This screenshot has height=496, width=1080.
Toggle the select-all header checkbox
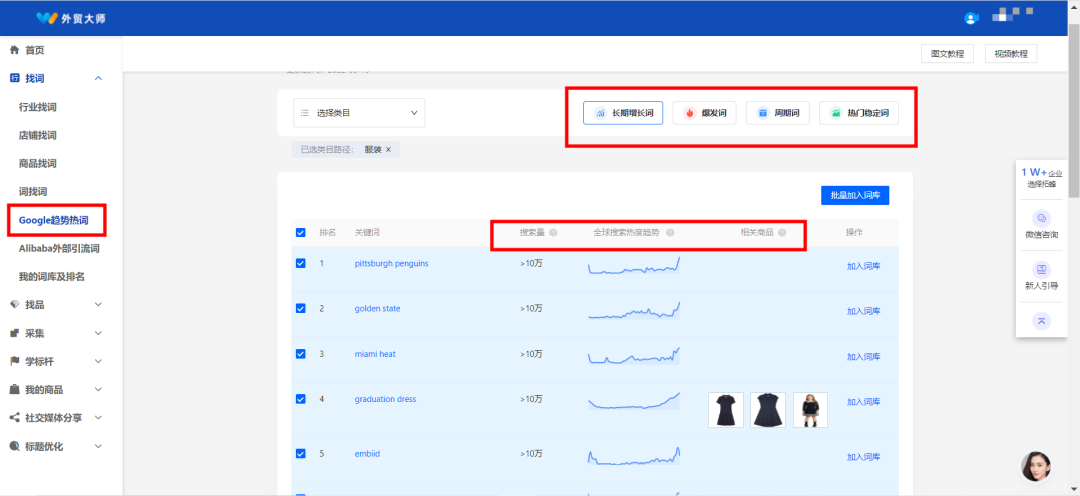coord(300,233)
